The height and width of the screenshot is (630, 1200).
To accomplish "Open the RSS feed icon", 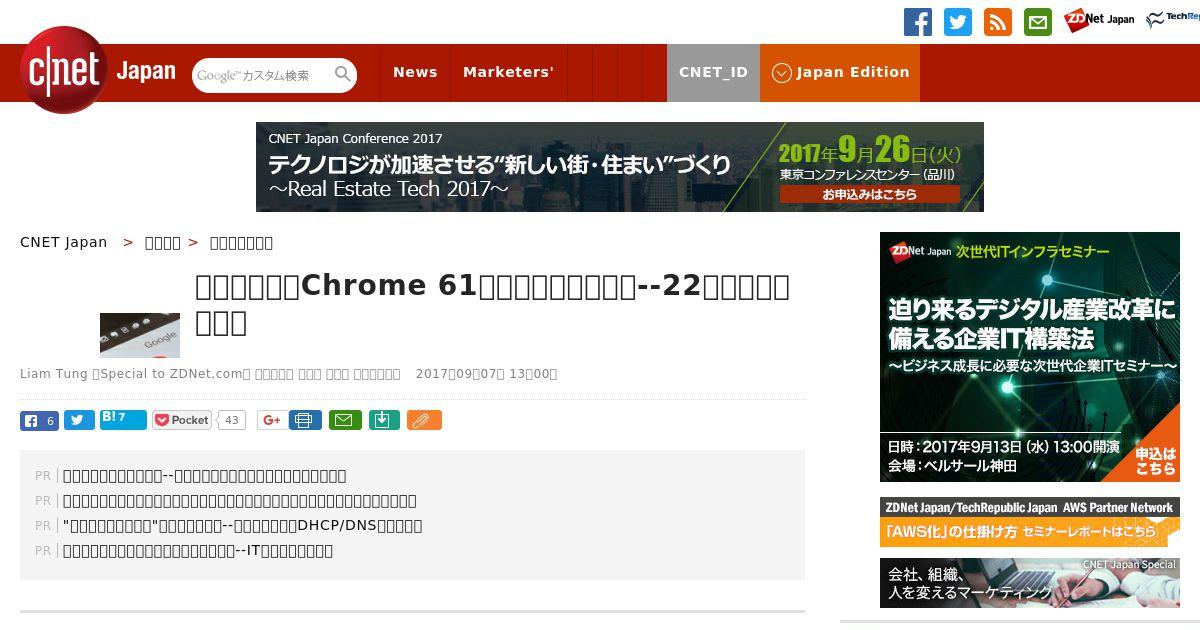I will (998, 22).
